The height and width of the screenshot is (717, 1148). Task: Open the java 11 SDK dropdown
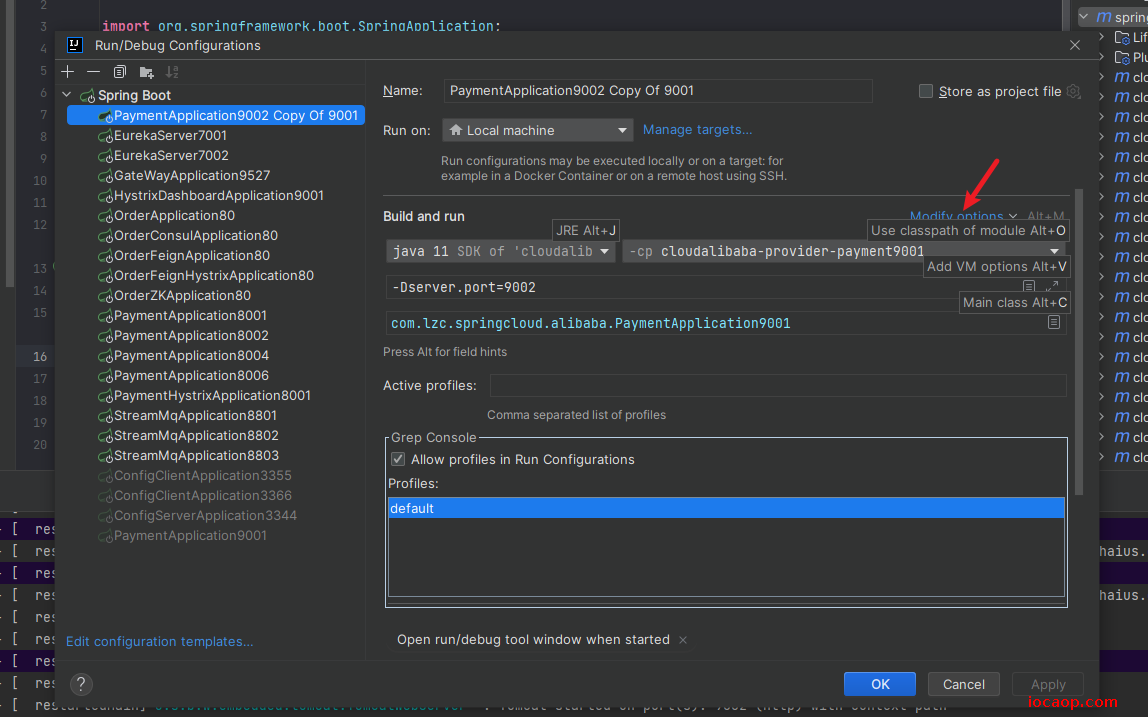500,251
